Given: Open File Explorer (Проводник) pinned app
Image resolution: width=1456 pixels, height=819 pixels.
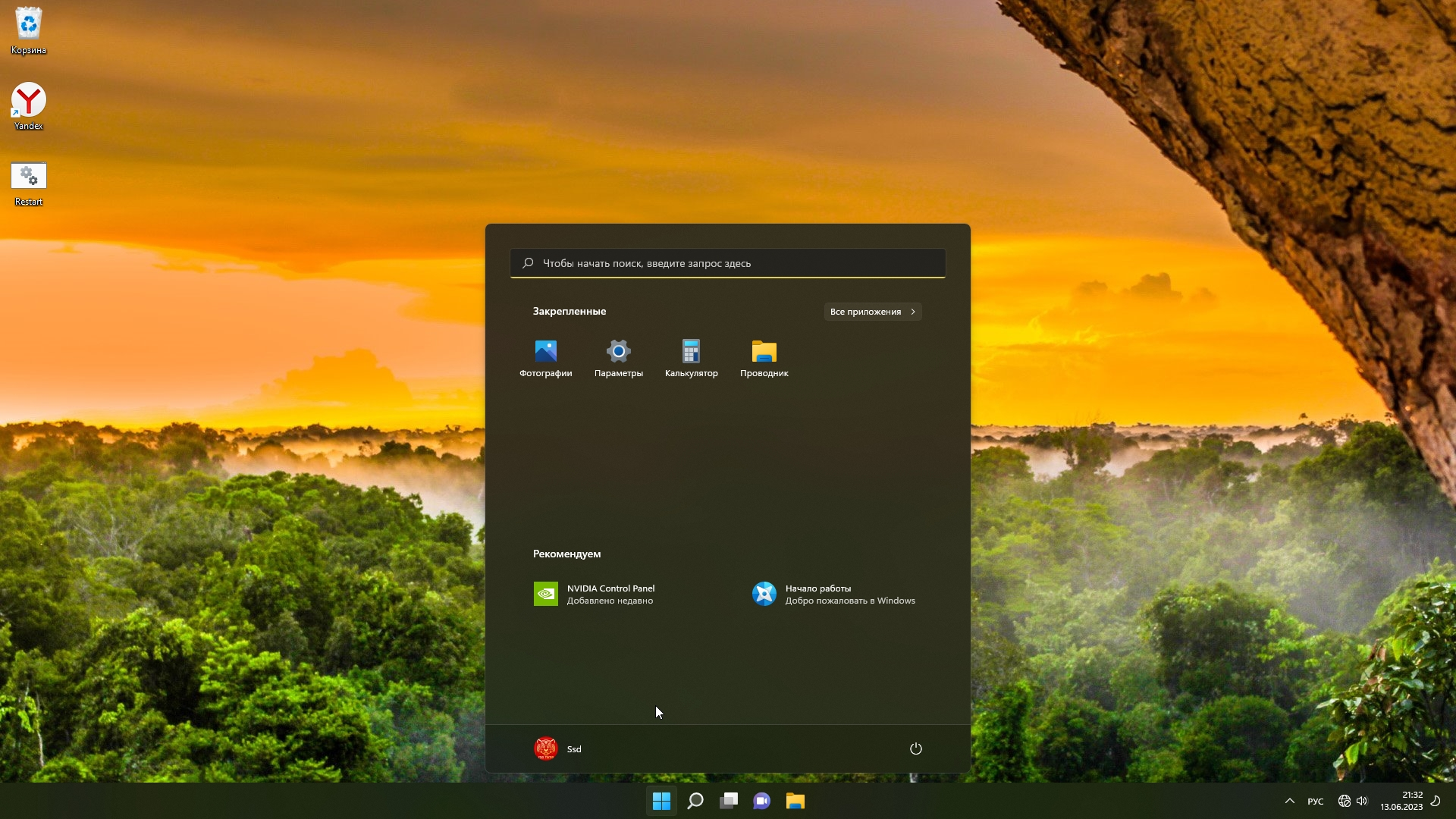Looking at the screenshot, I should tap(764, 358).
